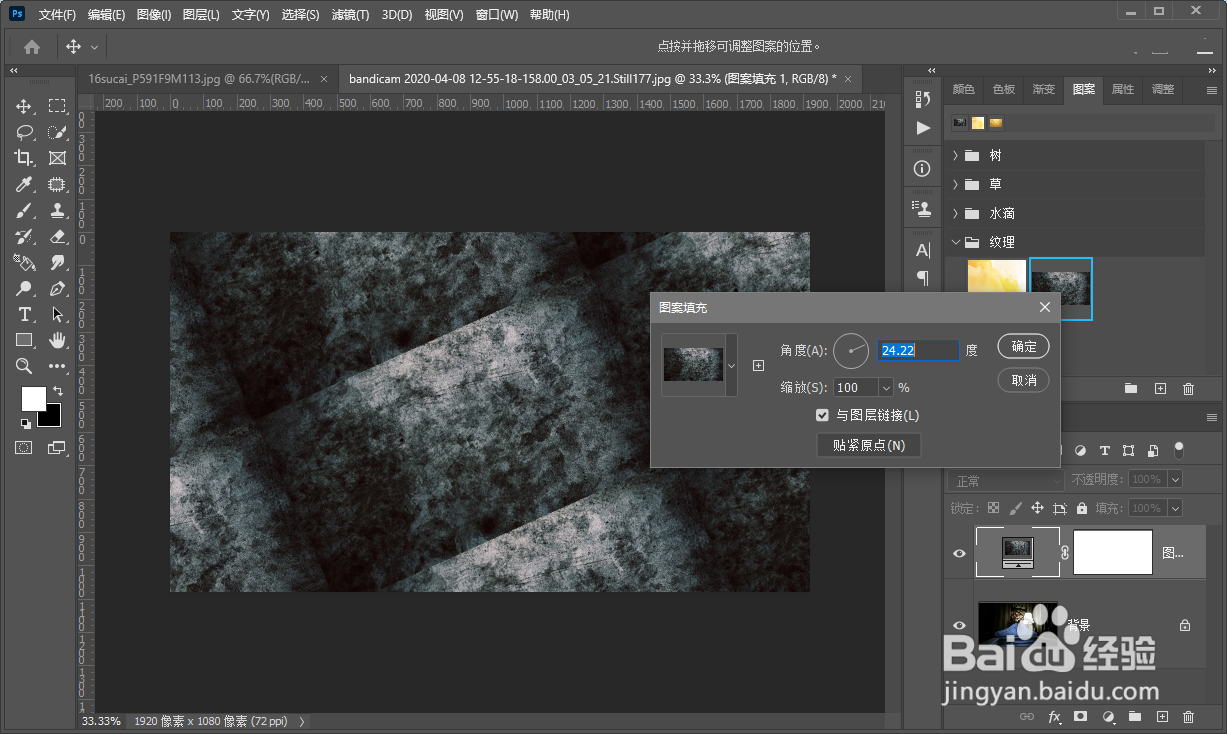1227x734 pixels.
Task: Select the Pen tool
Action: click(58, 288)
